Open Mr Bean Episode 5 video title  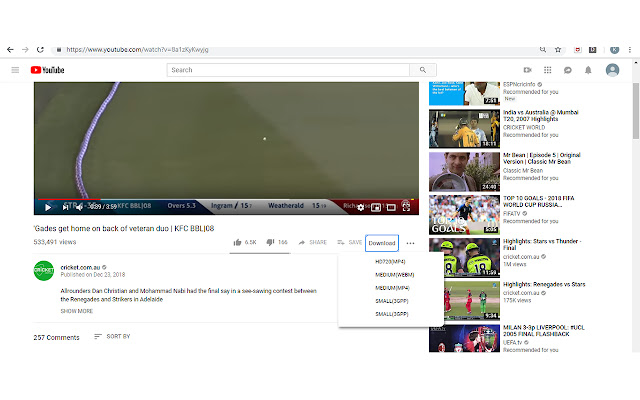coord(542,158)
